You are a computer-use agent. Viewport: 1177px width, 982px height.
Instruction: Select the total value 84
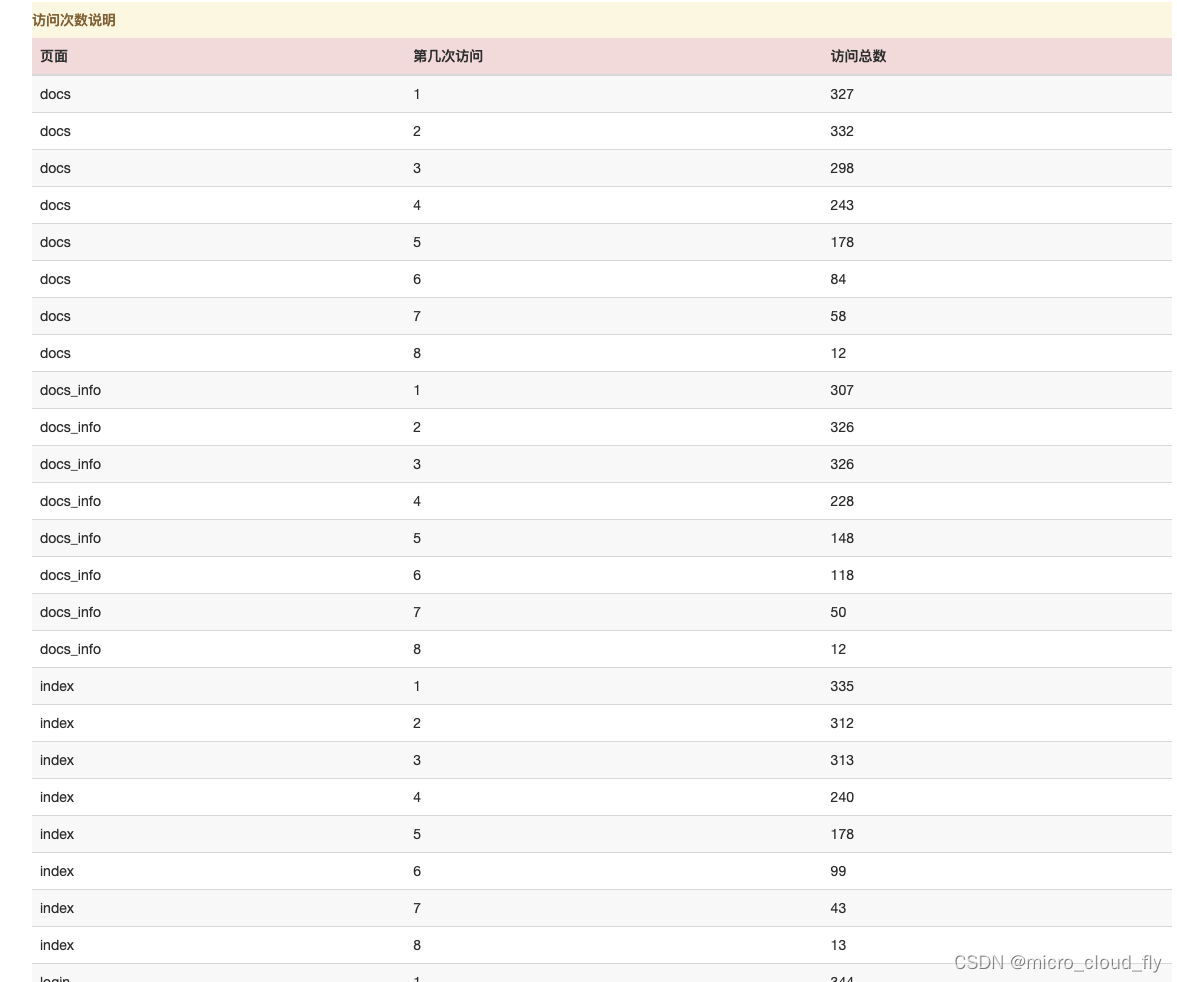[838, 279]
